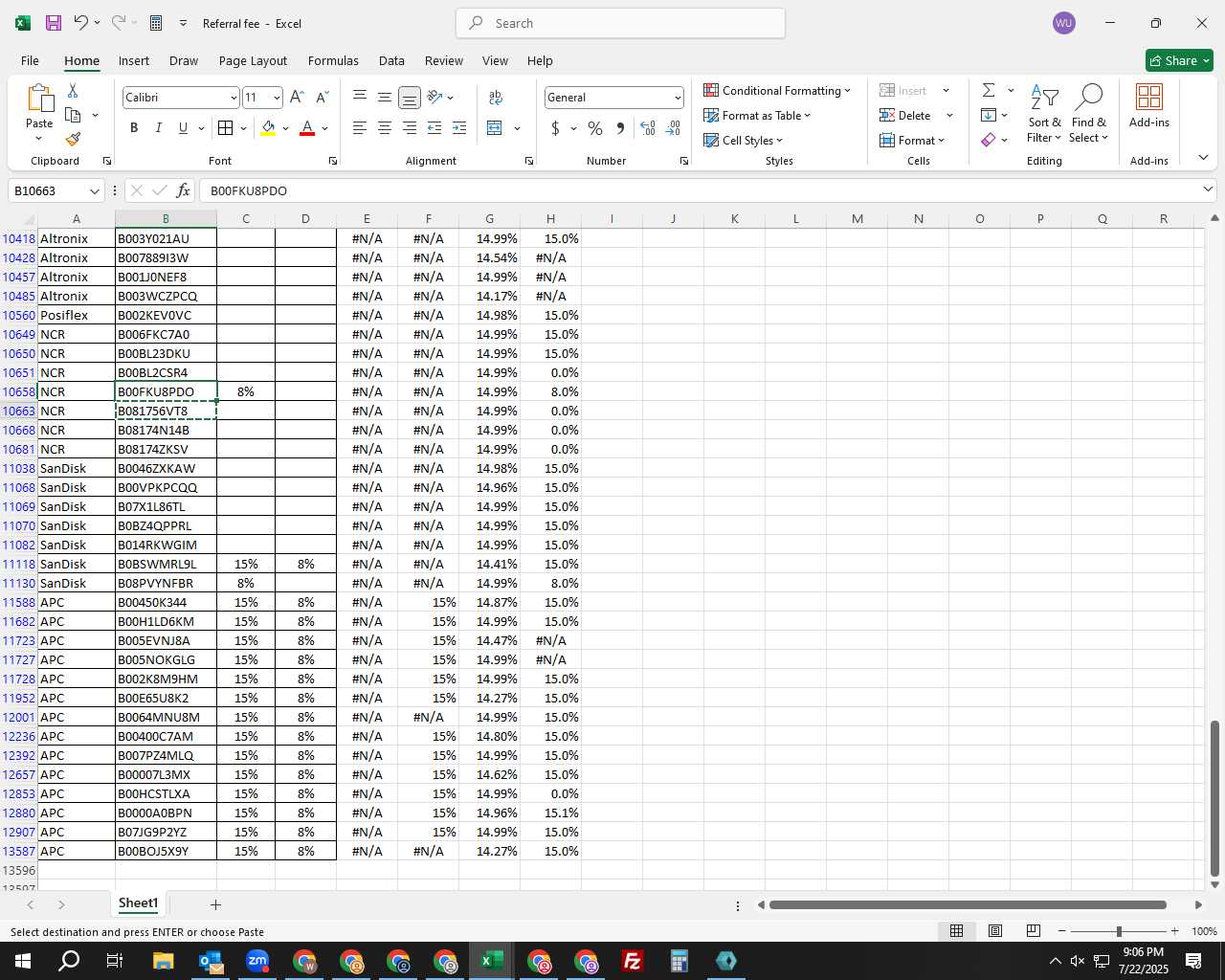This screenshot has height=980, width=1225.
Task: Increase decimal places
Action: (648, 128)
